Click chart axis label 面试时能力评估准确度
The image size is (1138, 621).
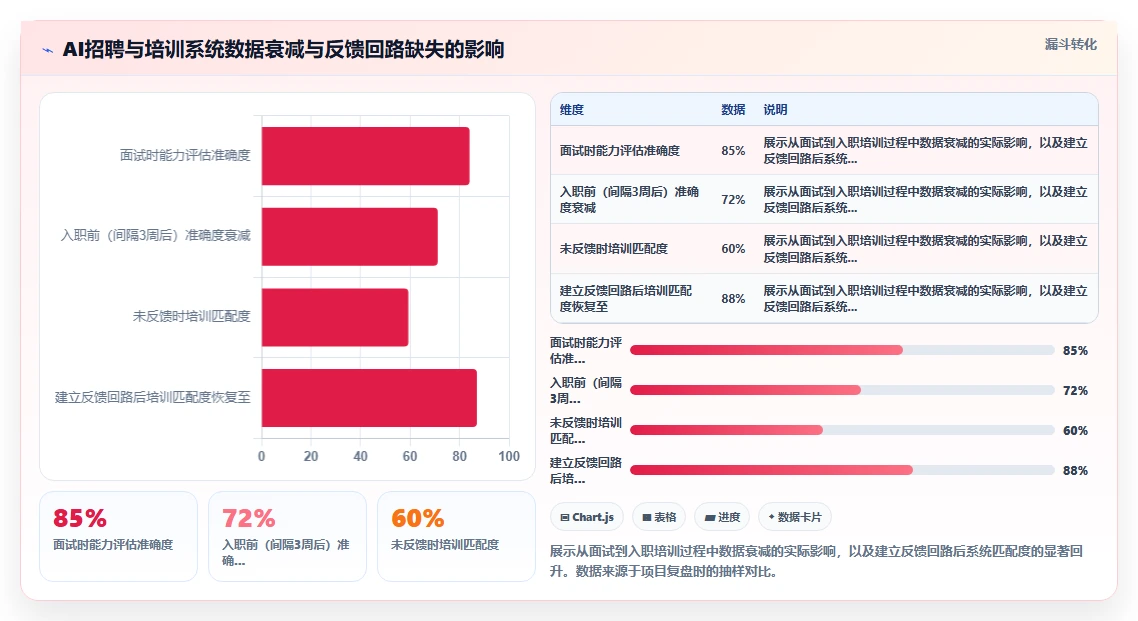click(185, 155)
